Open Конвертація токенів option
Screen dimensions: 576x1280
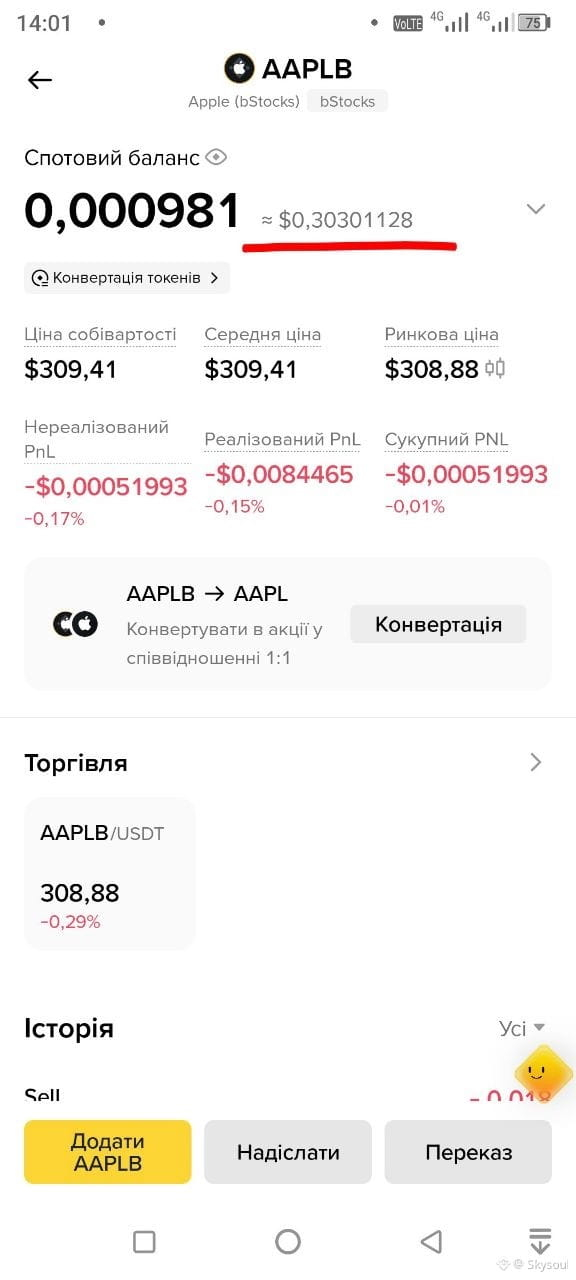[127, 278]
